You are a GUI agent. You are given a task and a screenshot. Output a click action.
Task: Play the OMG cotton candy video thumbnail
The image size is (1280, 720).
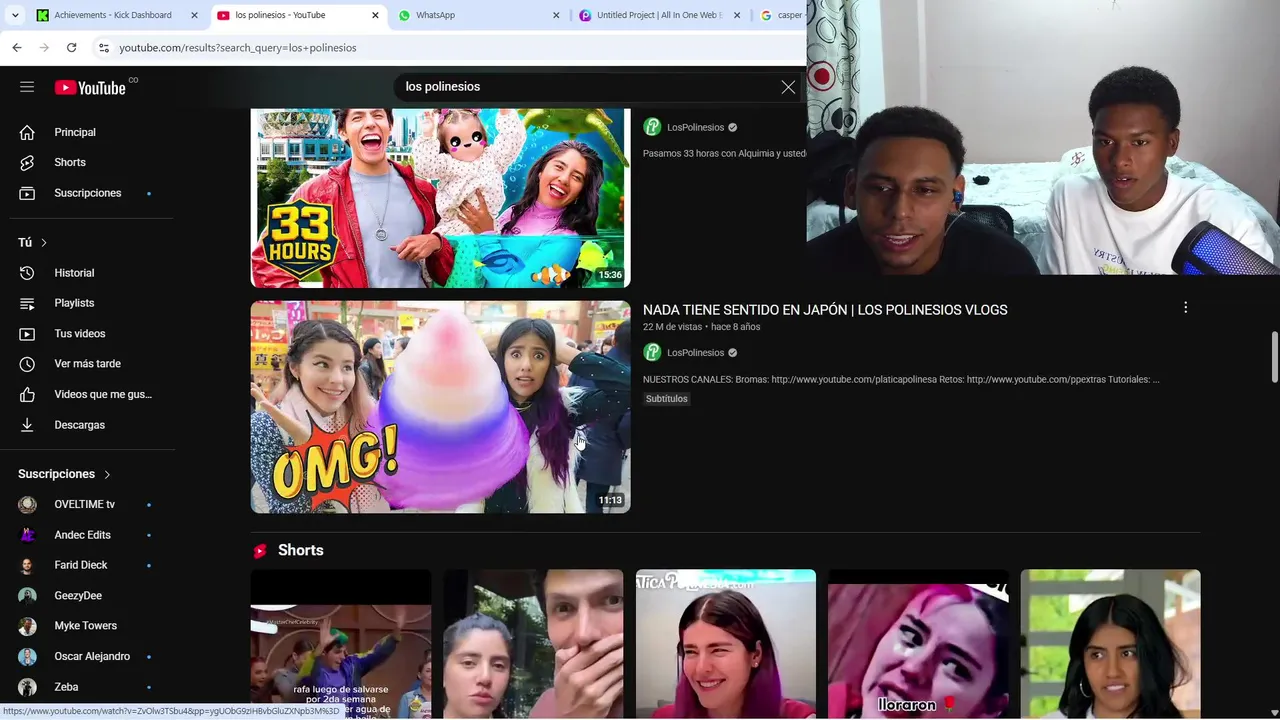coord(440,407)
